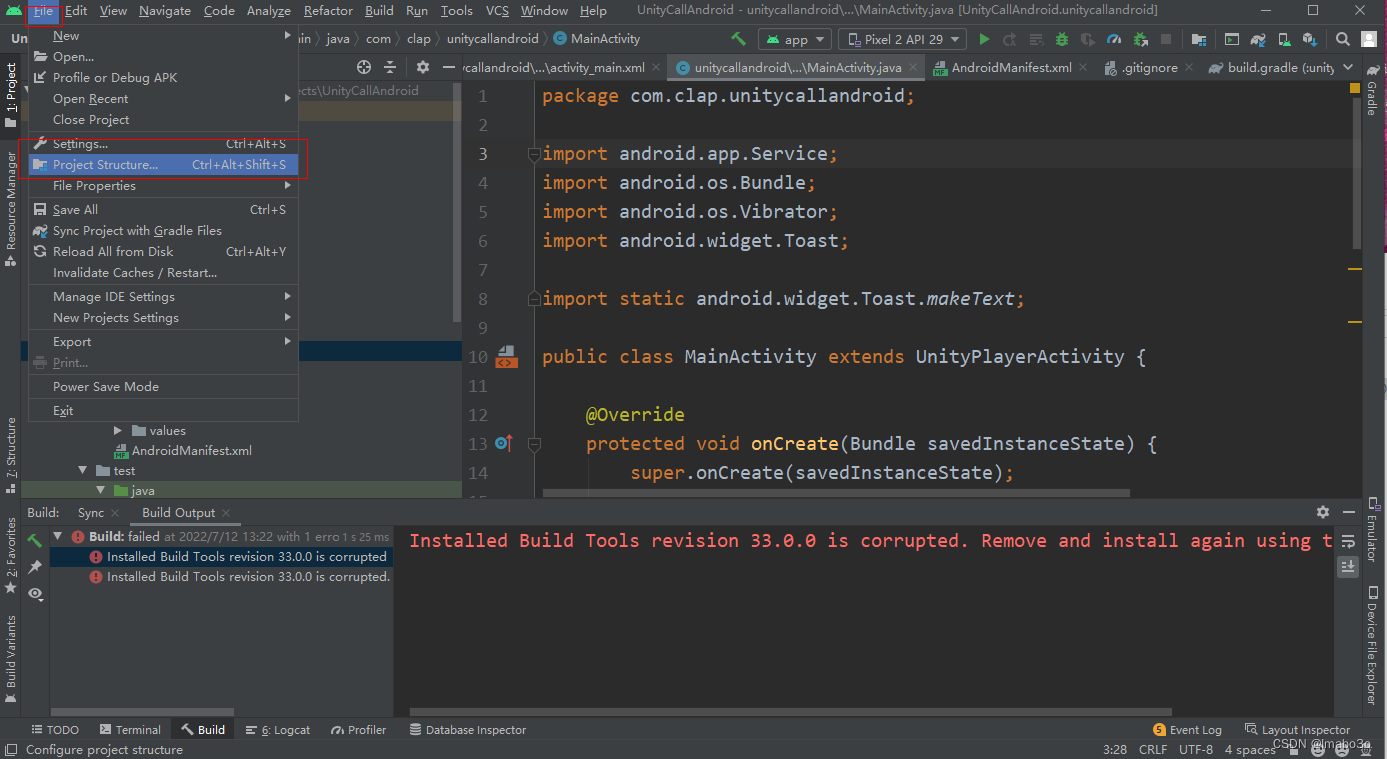Viewport: 1387px width, 759px height.
Task: Toggle the 1: Project side panel
Action: 11,95
